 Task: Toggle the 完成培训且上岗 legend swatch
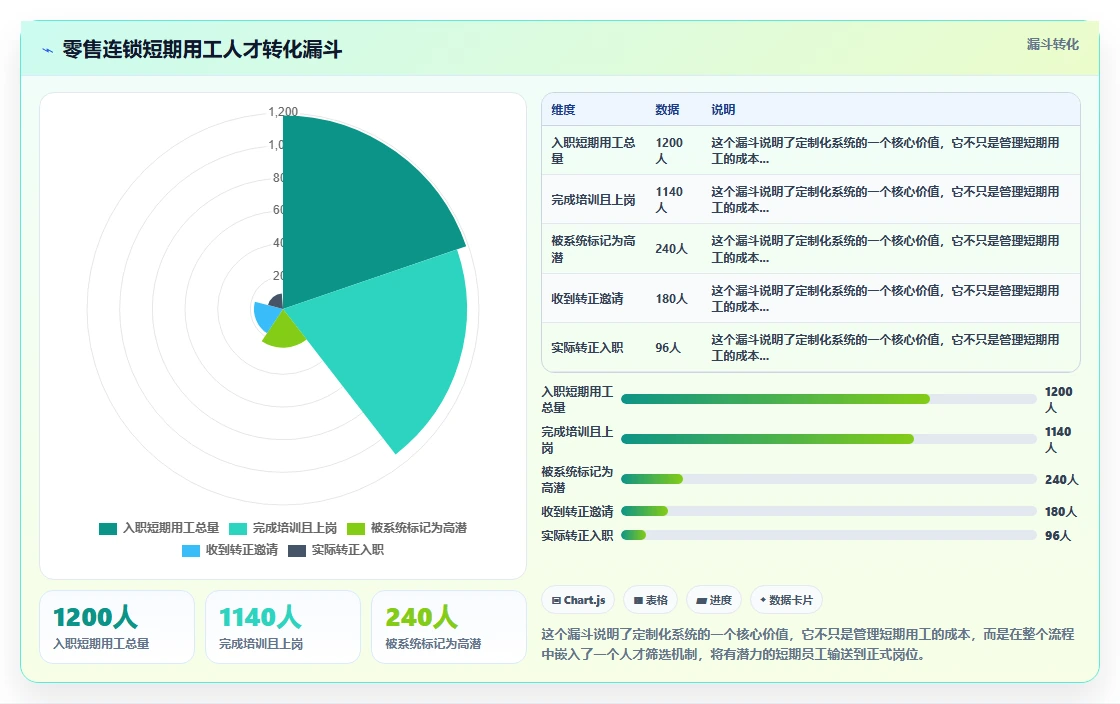(x=238, y=528)
